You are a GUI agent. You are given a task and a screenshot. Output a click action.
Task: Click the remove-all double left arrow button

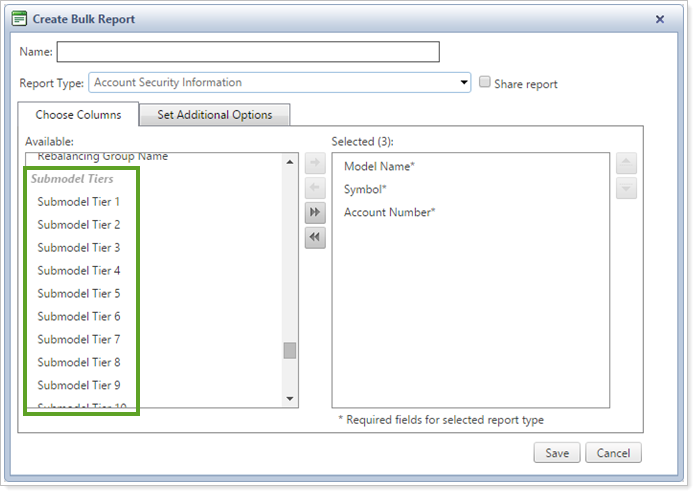315,237
